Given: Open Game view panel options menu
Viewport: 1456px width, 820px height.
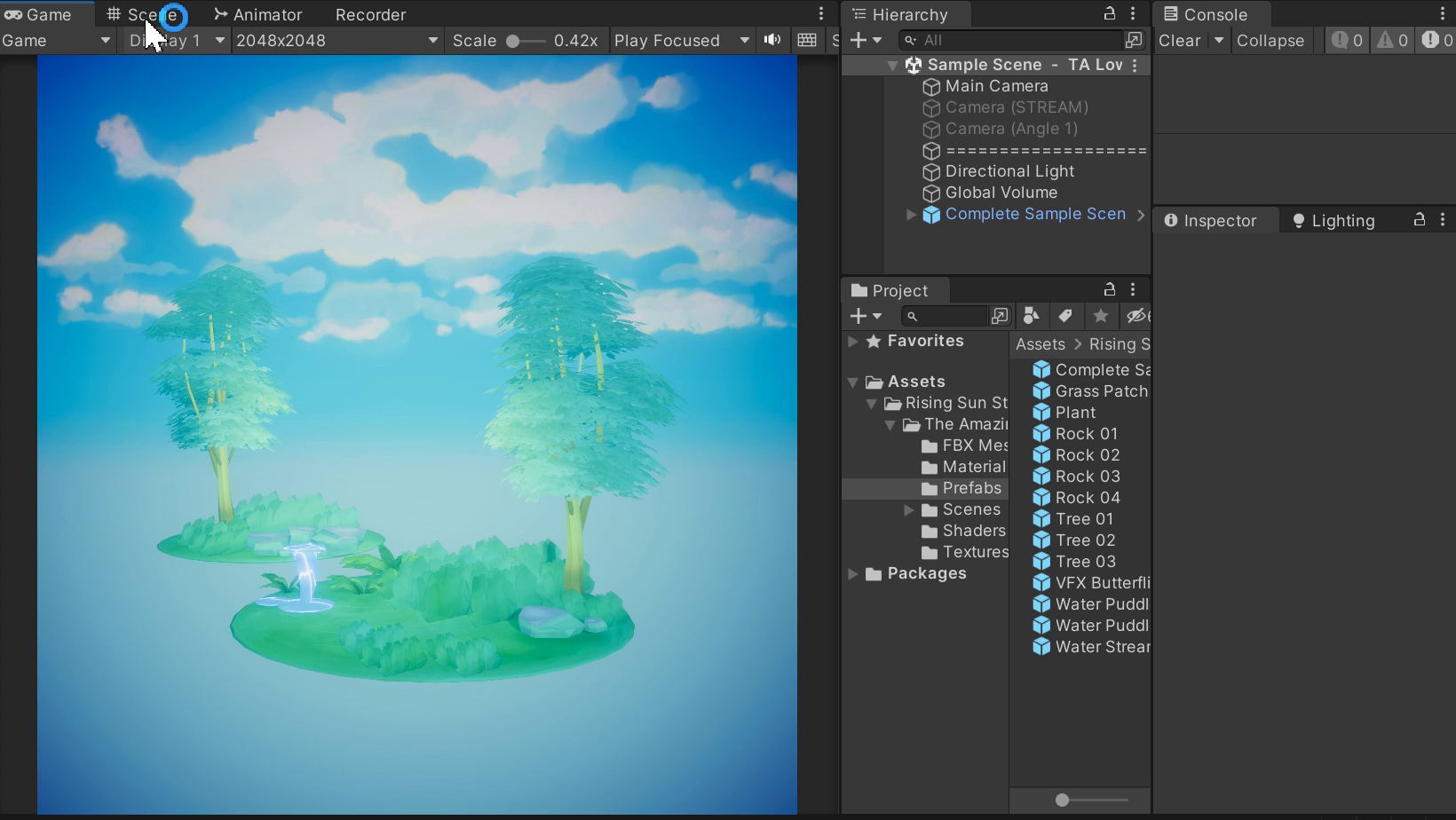Looking at the screenshot, I should pos(821,14).
